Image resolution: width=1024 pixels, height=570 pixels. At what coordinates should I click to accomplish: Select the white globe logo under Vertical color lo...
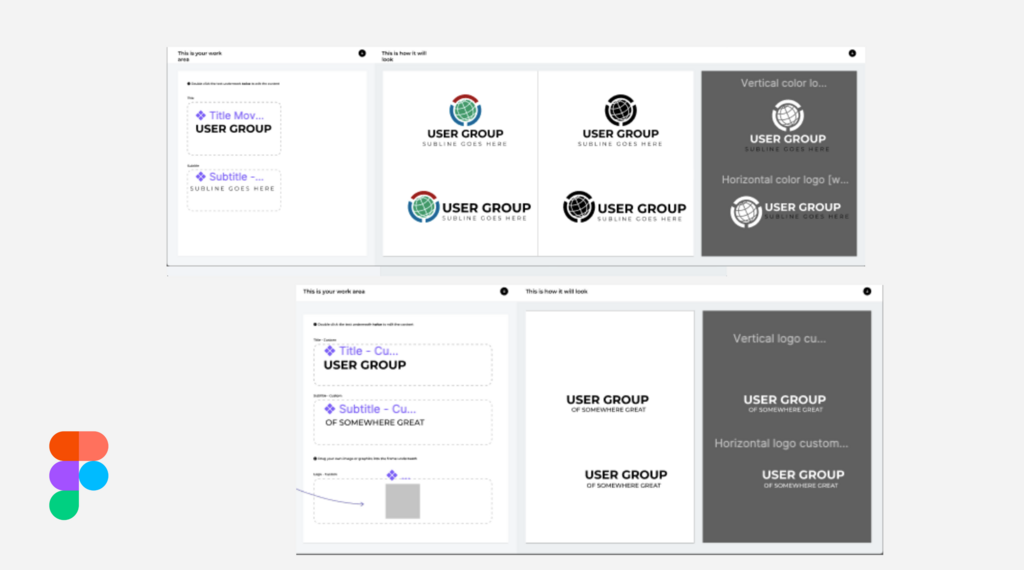[788, 116]
